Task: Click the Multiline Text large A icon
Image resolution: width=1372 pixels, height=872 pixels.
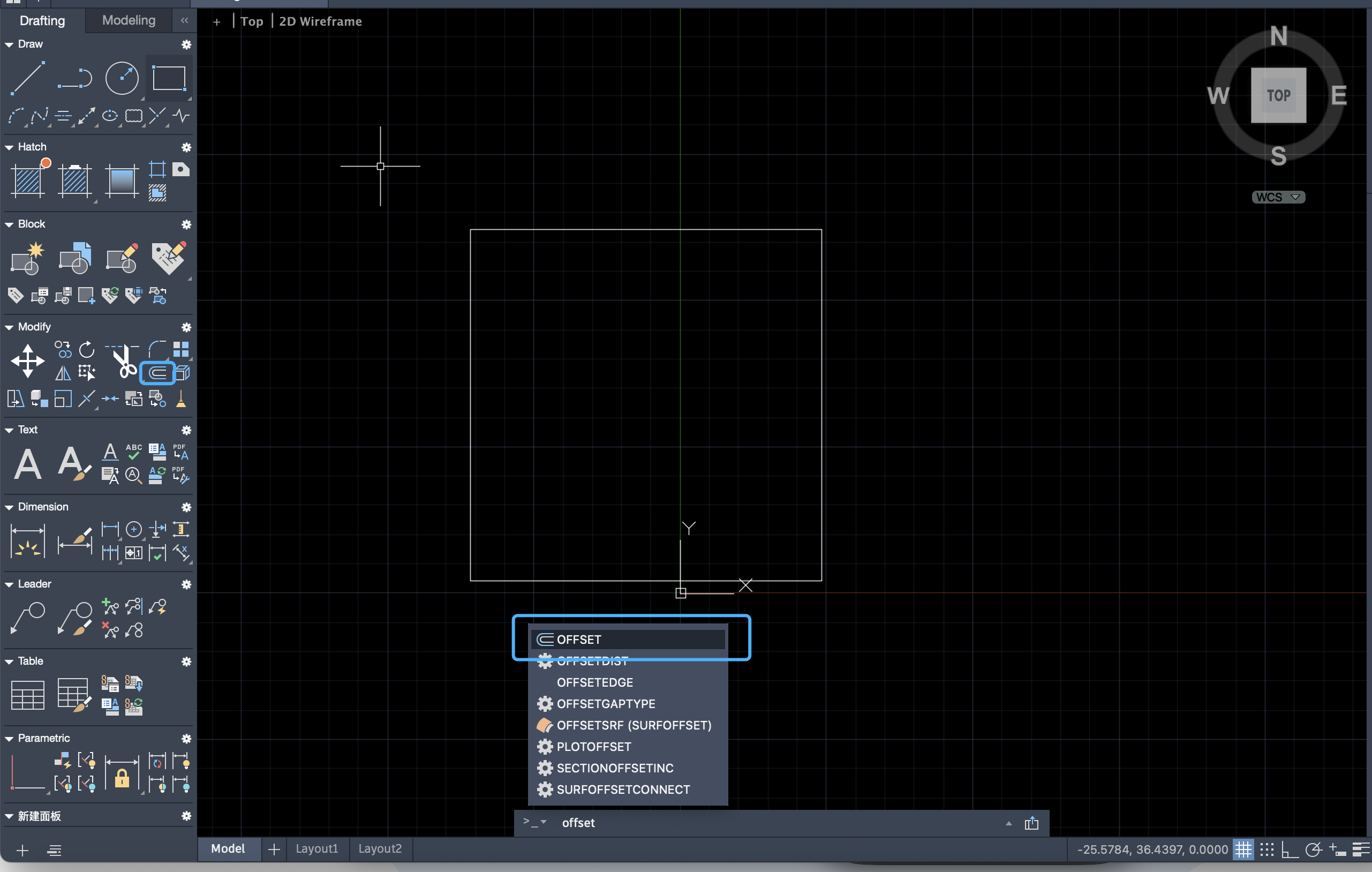Action: [x=27, y=464]
